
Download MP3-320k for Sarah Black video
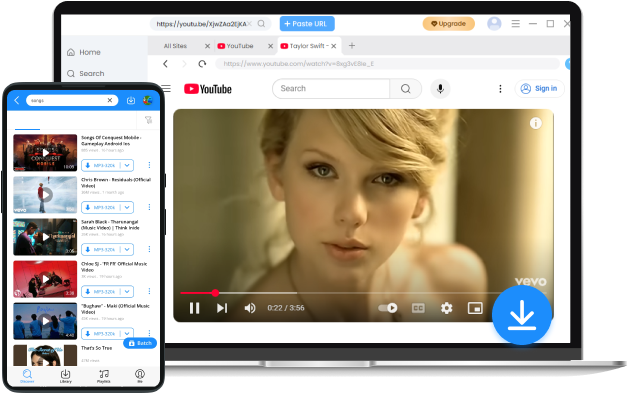[101, 249]
